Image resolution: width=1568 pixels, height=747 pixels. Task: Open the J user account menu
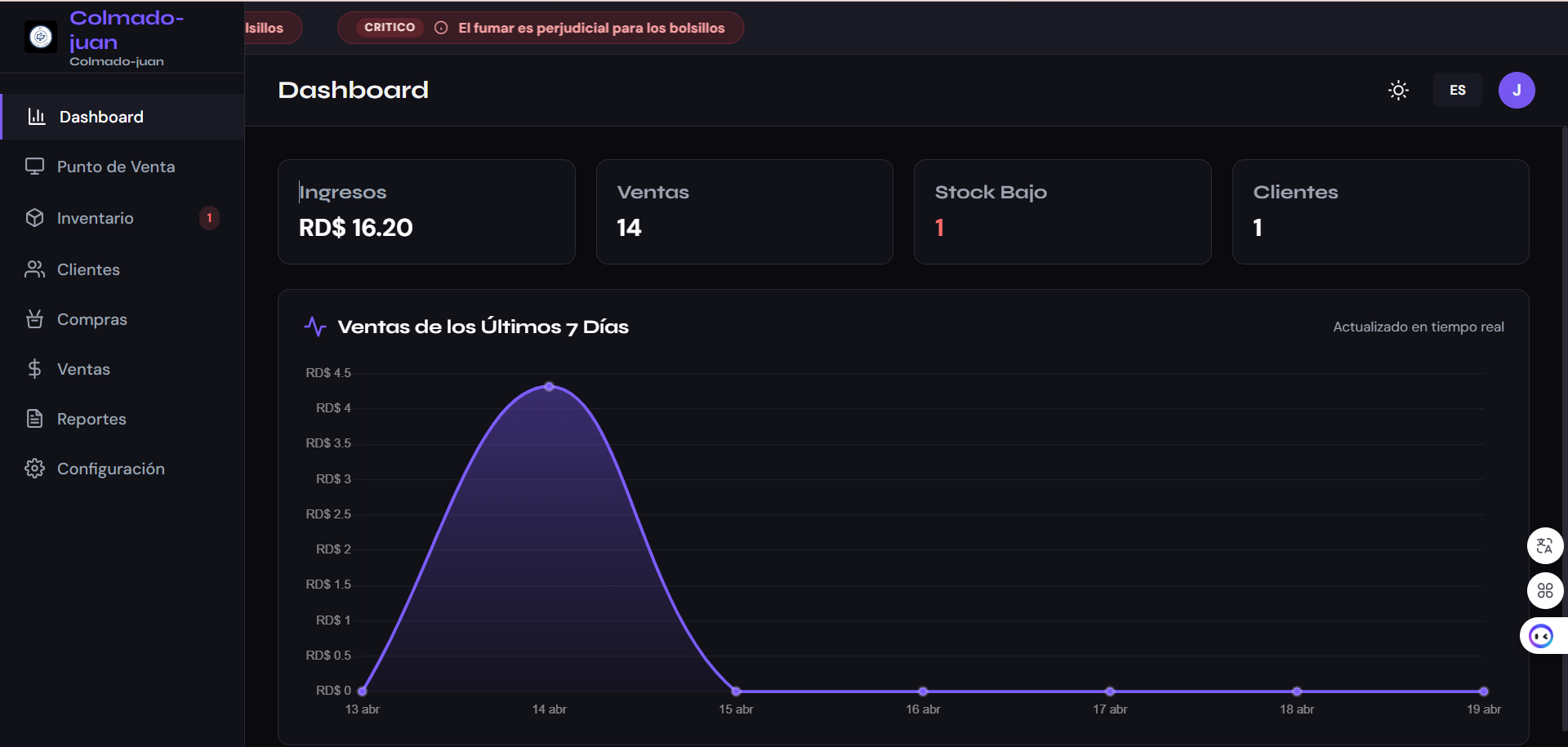[1517, 90]
